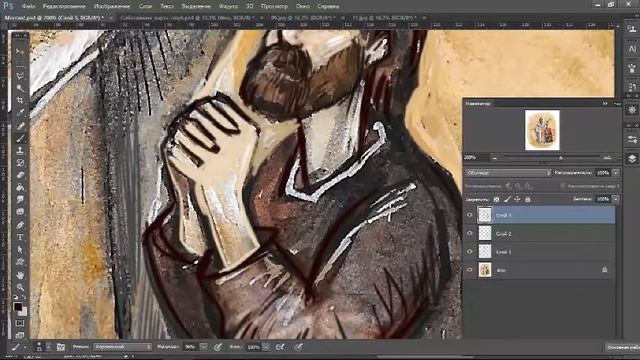Open the Редактирование menu

pyautogui.click(x=64, y=6)
